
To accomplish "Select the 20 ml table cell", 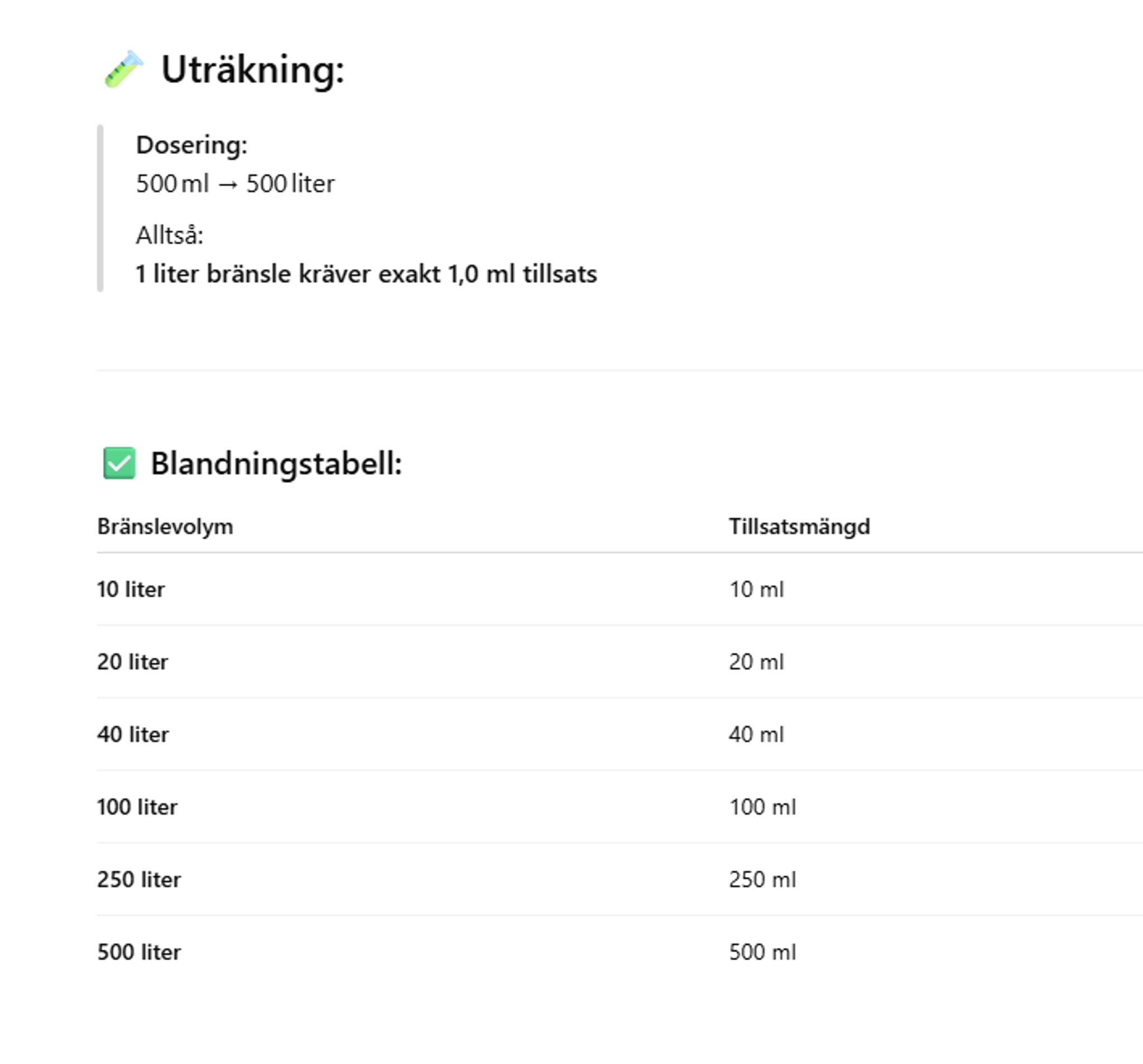I will 756,662.
